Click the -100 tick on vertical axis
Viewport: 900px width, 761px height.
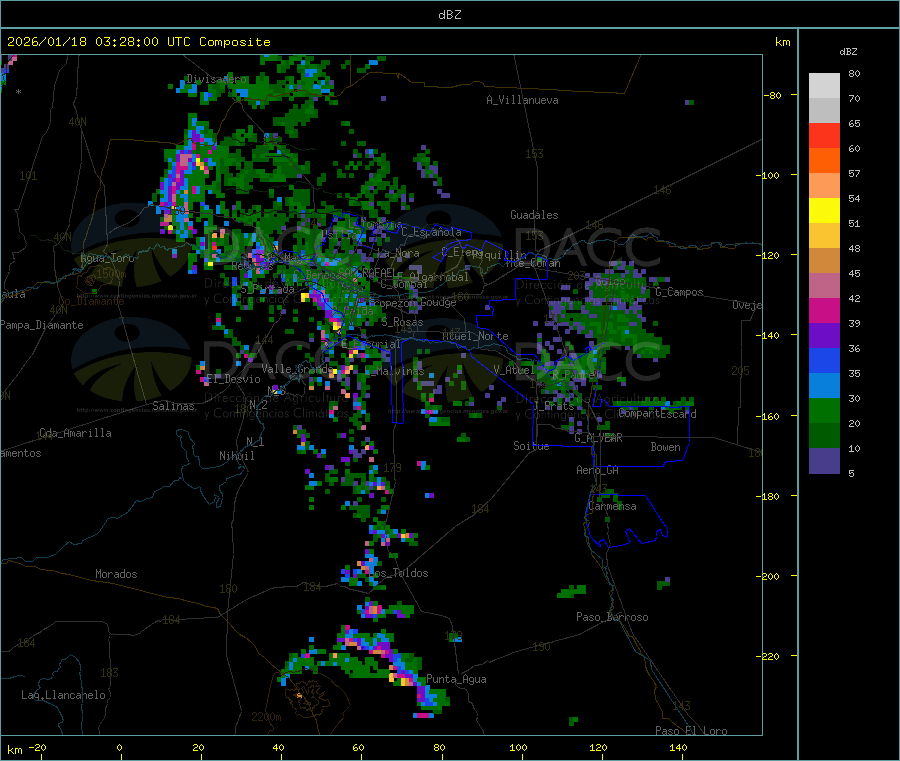(x=767, y=175)
